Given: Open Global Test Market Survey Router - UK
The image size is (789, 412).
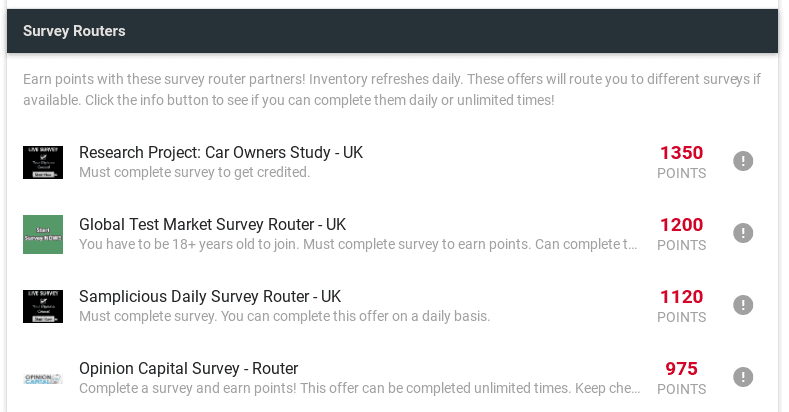Looking at the screenshot, I should [x=212, y=224].
